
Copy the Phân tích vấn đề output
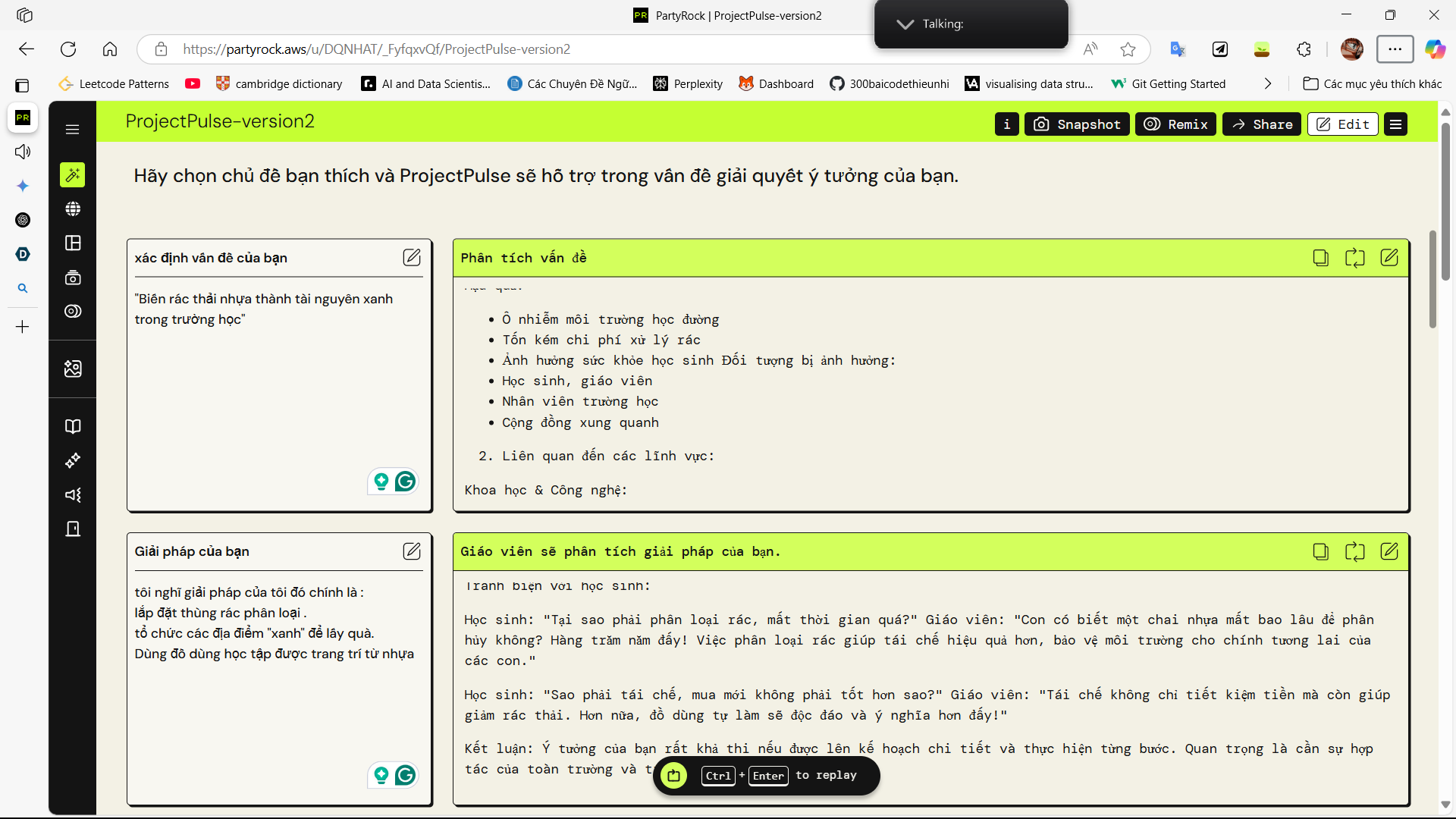click(1320, 258)
